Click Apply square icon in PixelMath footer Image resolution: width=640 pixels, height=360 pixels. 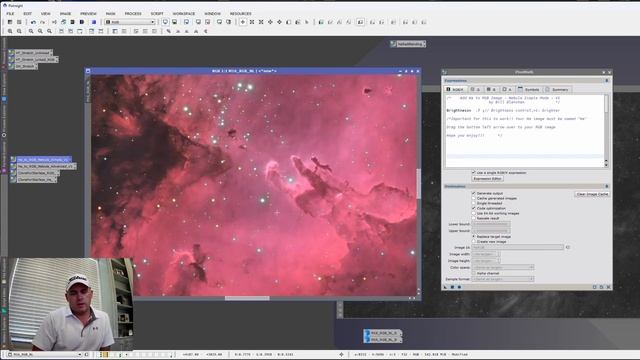(452, 287)
